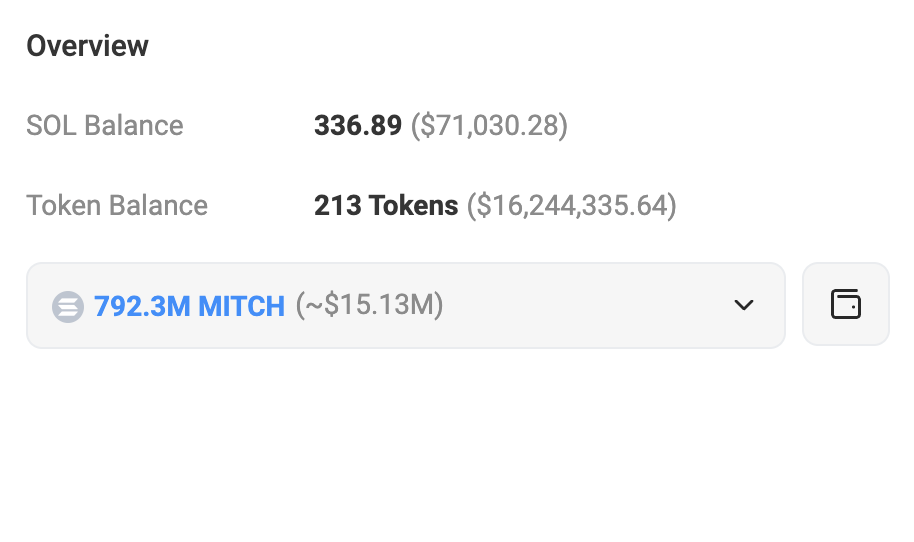Click the word Token in Token Balance

pos(63,206)
